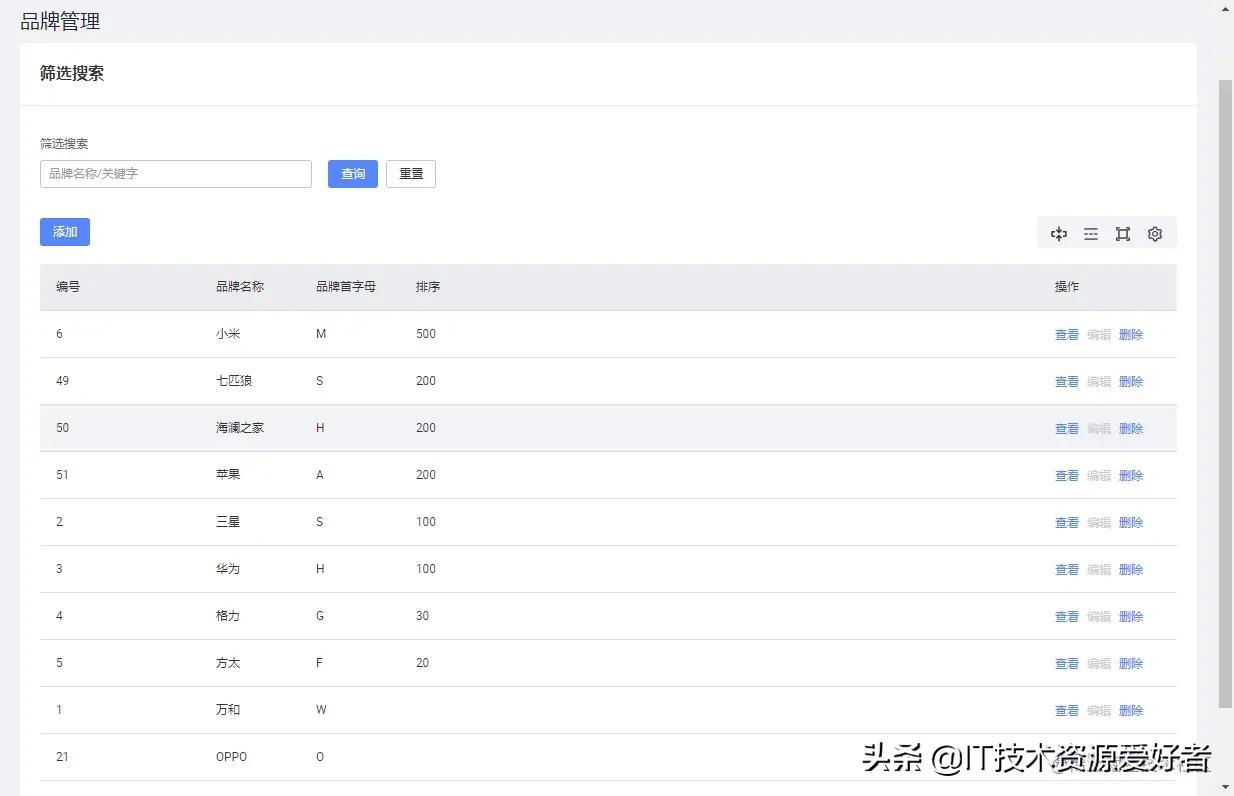Click the 排序 column header
1234x796 pixels.
(x=428, y=287)
